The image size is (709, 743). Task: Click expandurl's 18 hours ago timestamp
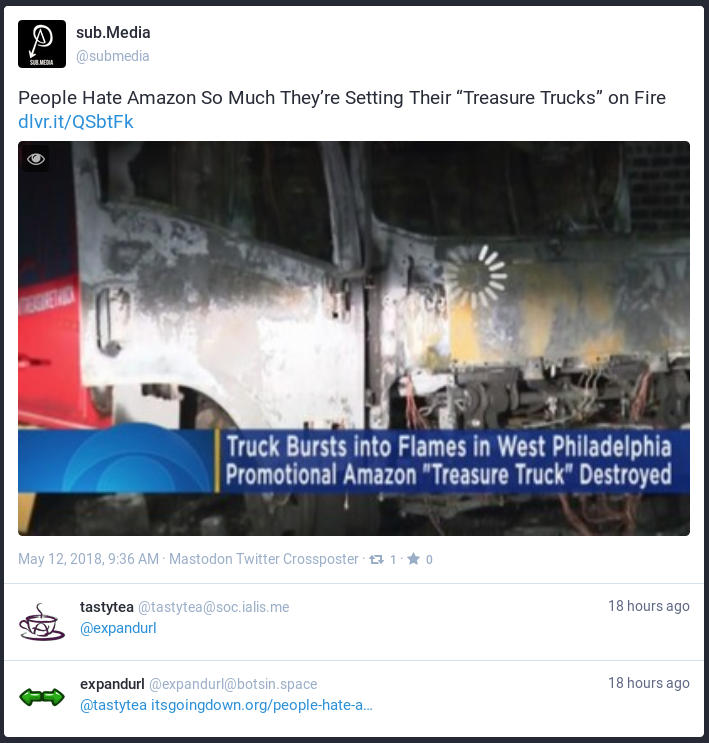coord(649,683)
